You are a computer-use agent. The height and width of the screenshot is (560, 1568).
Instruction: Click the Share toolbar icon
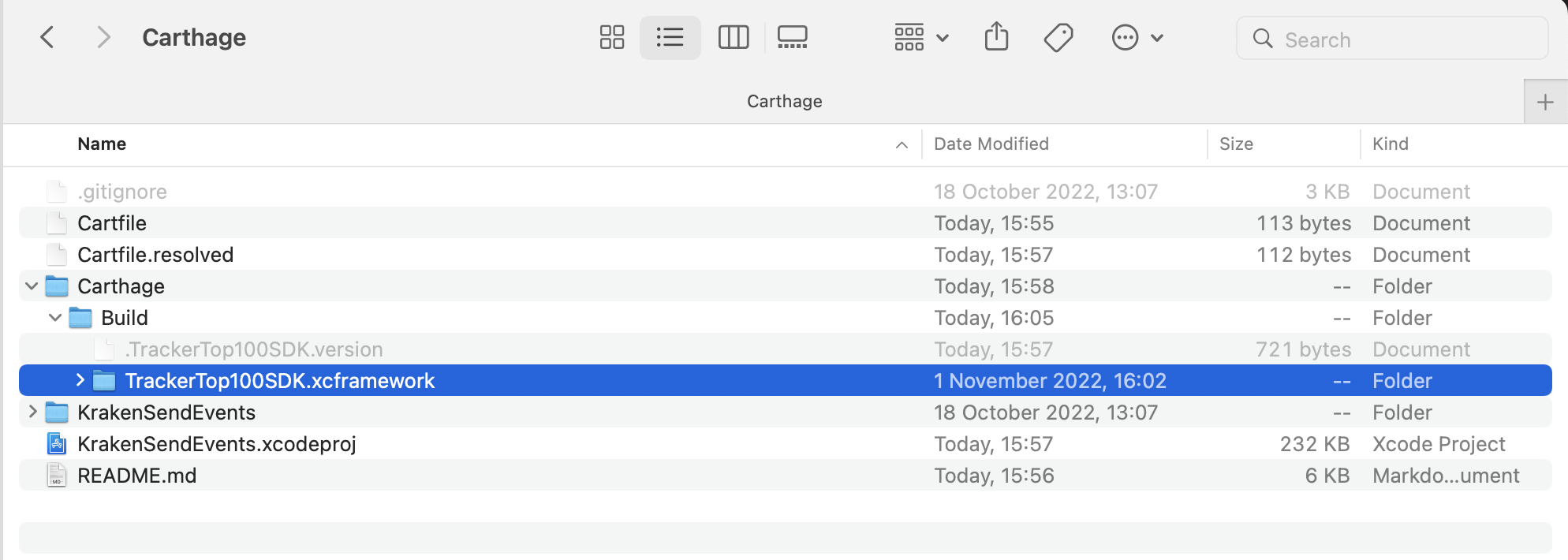(996, 38)
